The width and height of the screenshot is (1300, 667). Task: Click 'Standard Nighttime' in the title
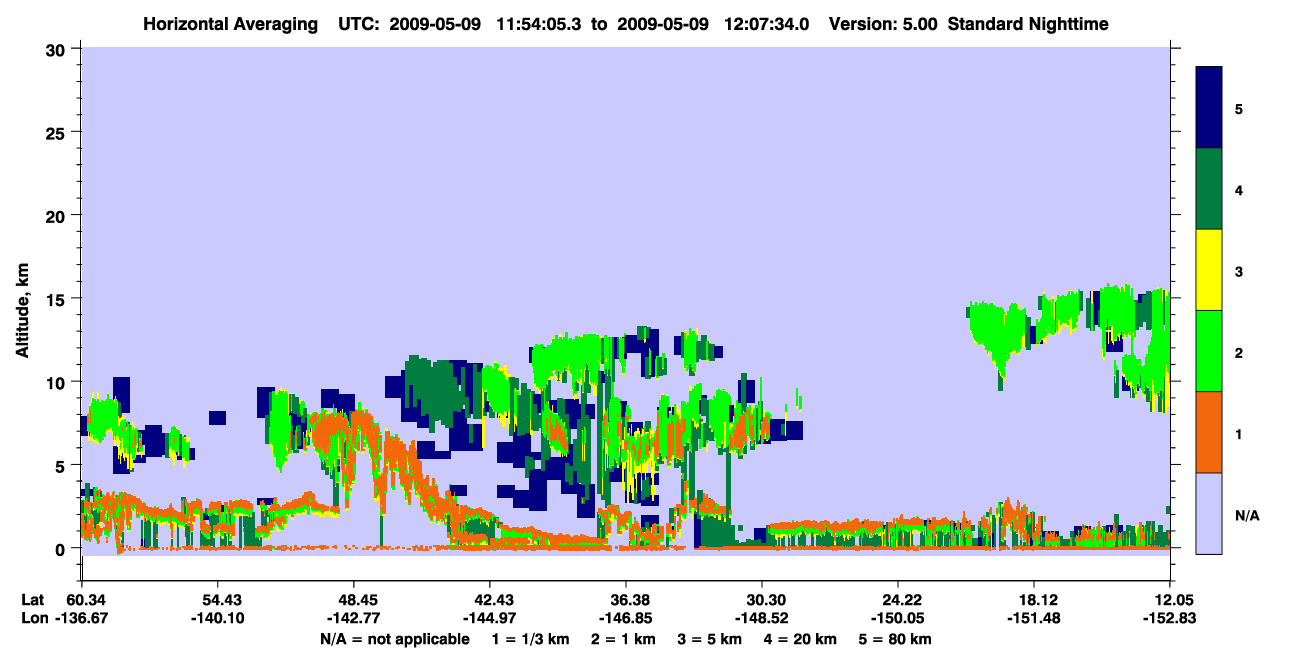click(1028, 23)
